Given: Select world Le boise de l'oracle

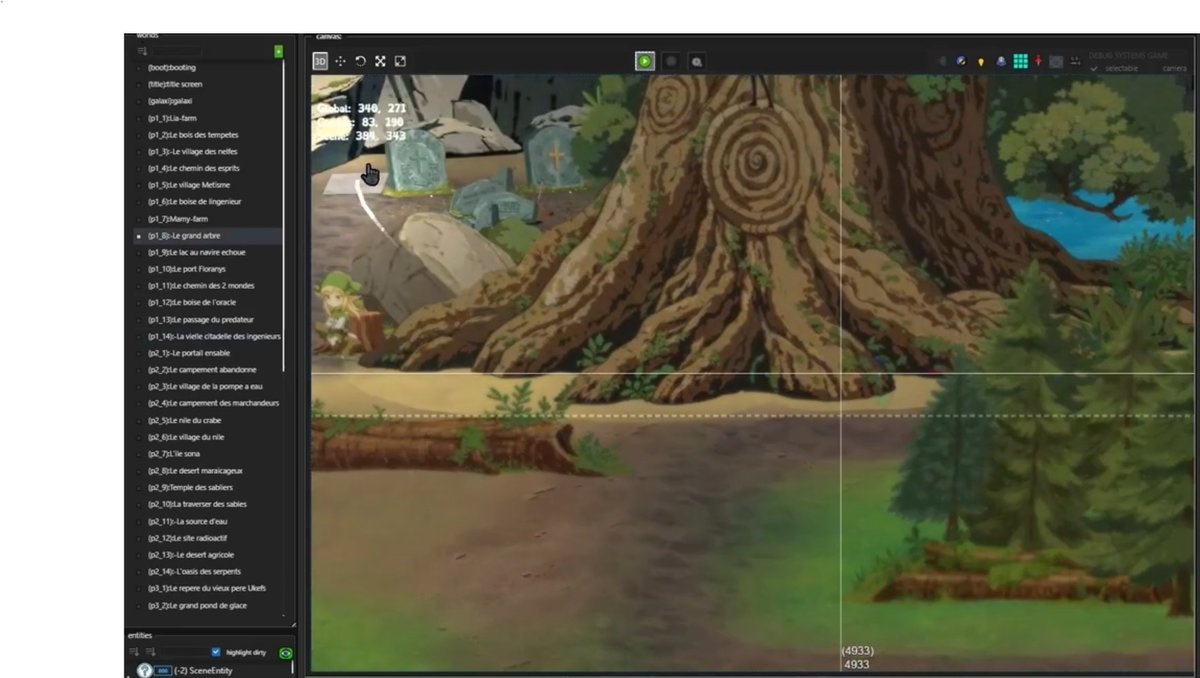Looking at the screenshot, I should coord(209,302).
